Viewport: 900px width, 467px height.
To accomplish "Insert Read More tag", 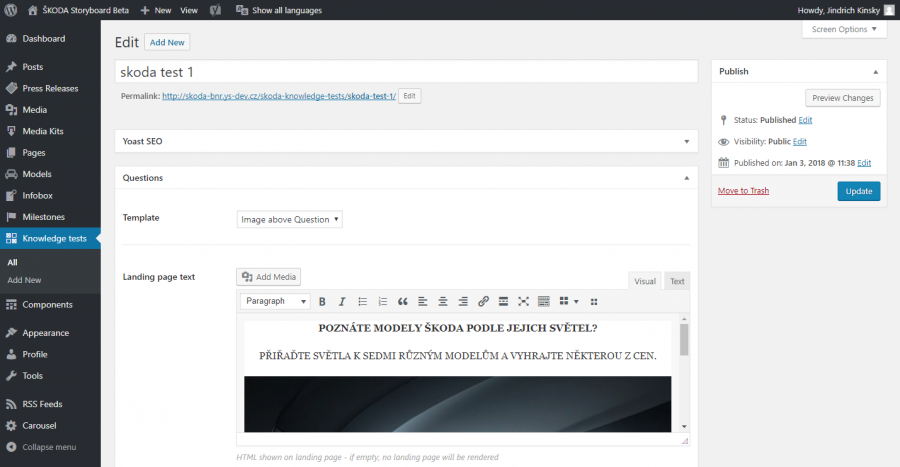I will tap(503, 301).
